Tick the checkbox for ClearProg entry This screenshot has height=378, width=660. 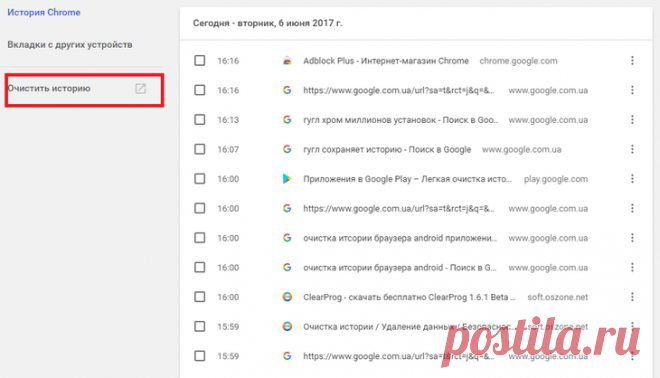(x=200, y=297)
